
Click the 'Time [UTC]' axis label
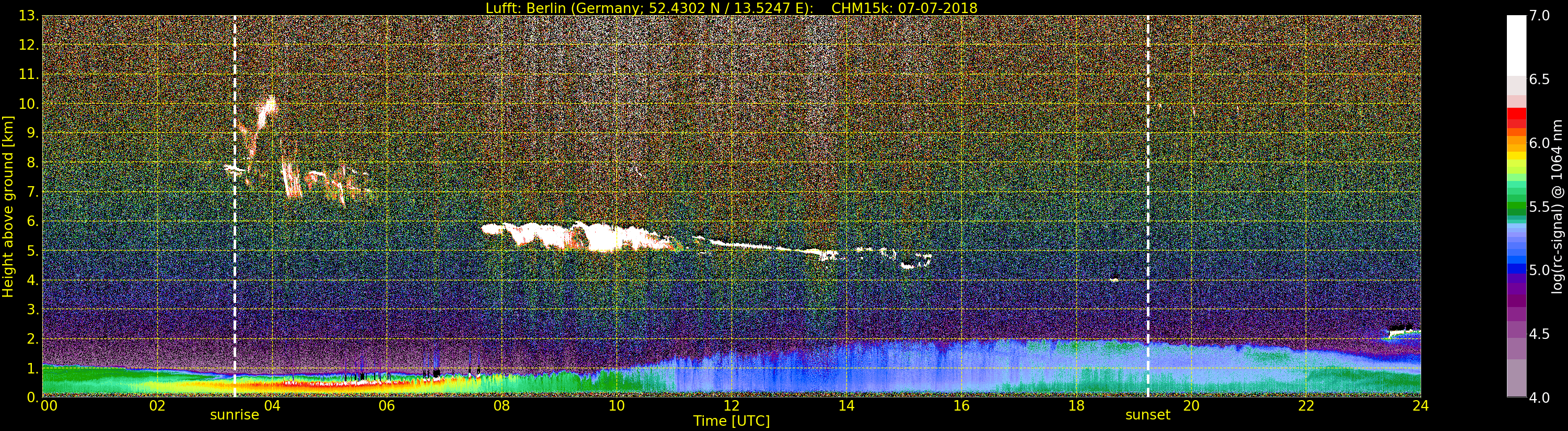[x=731, y=421]
